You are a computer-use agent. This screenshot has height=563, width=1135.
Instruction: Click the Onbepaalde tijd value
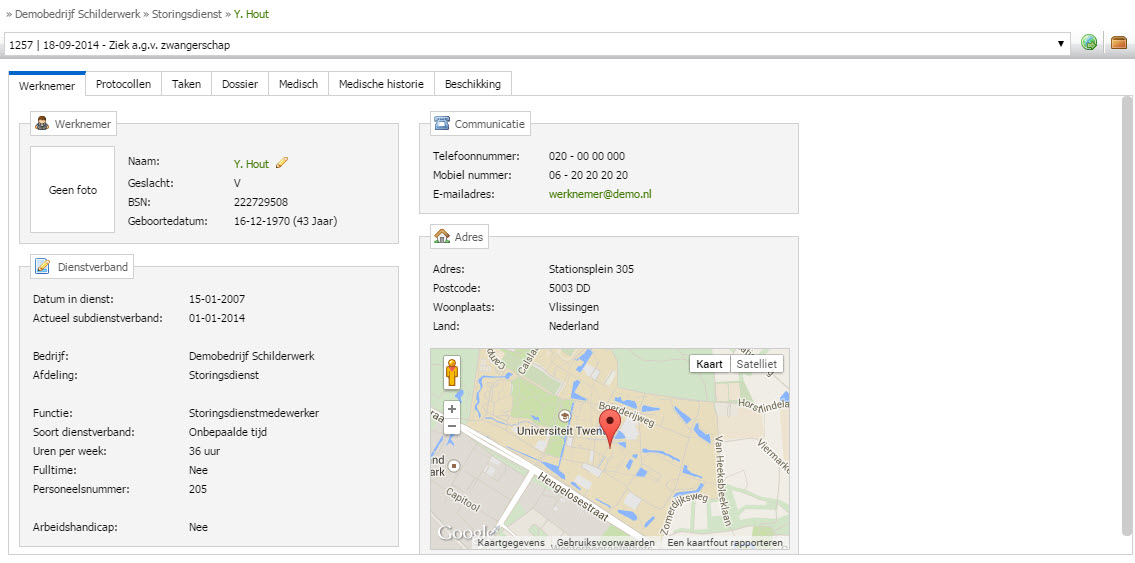click(228, 432)
